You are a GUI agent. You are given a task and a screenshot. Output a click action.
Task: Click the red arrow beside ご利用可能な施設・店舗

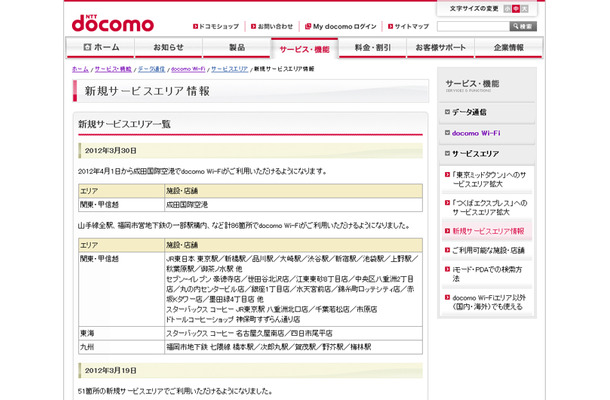coord(447,250)
